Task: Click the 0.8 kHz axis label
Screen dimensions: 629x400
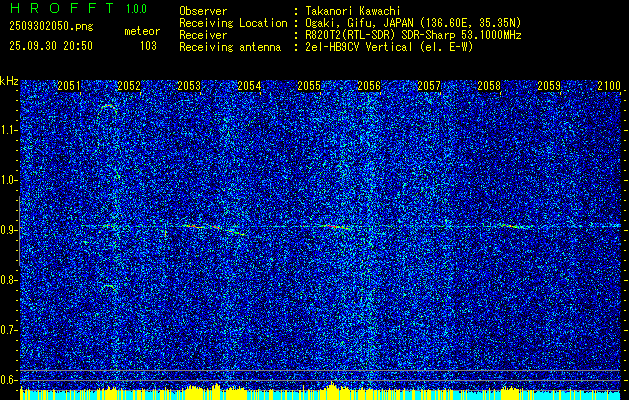Action: click(x=8, y=280)
